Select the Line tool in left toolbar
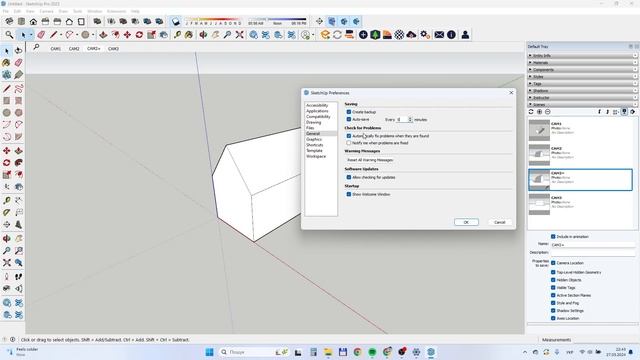Screen dimensions: 640x360 tap(7, 89)
